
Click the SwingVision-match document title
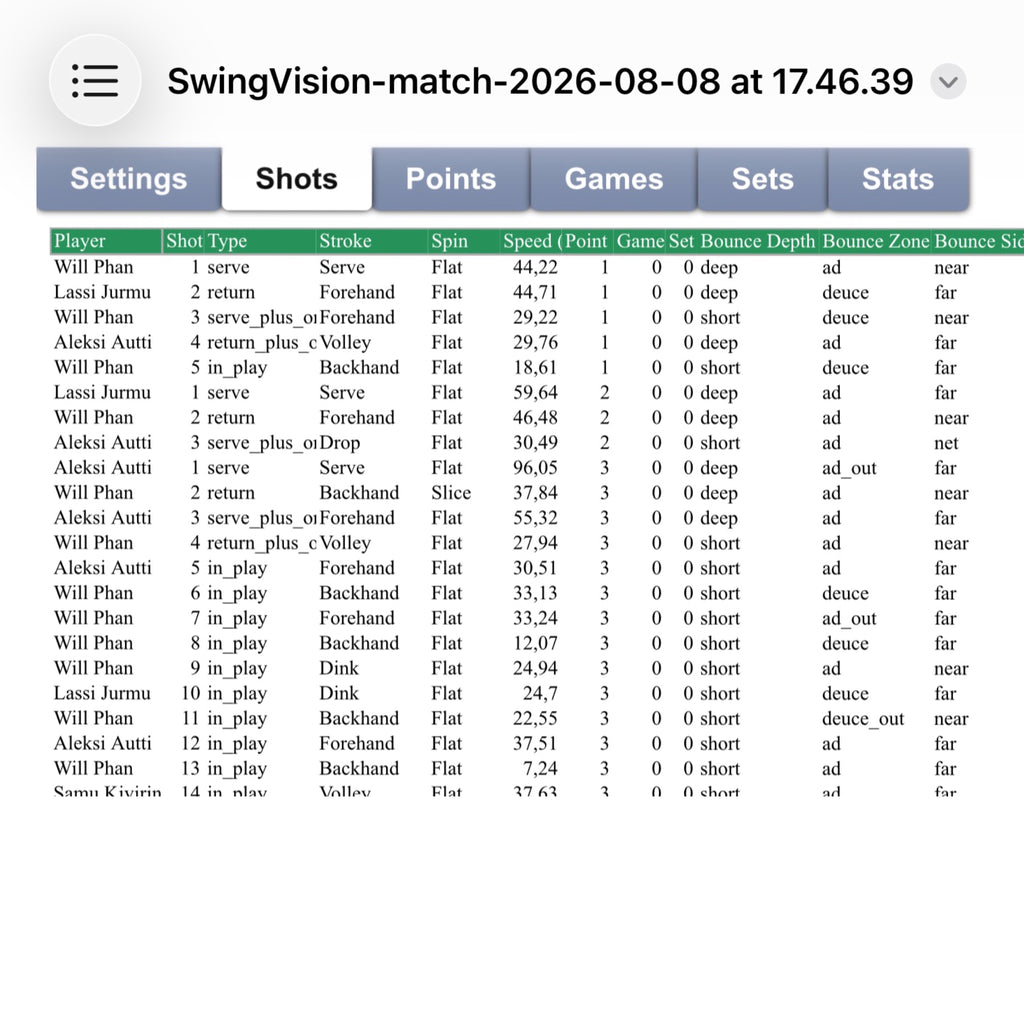[x=540, y=82]
